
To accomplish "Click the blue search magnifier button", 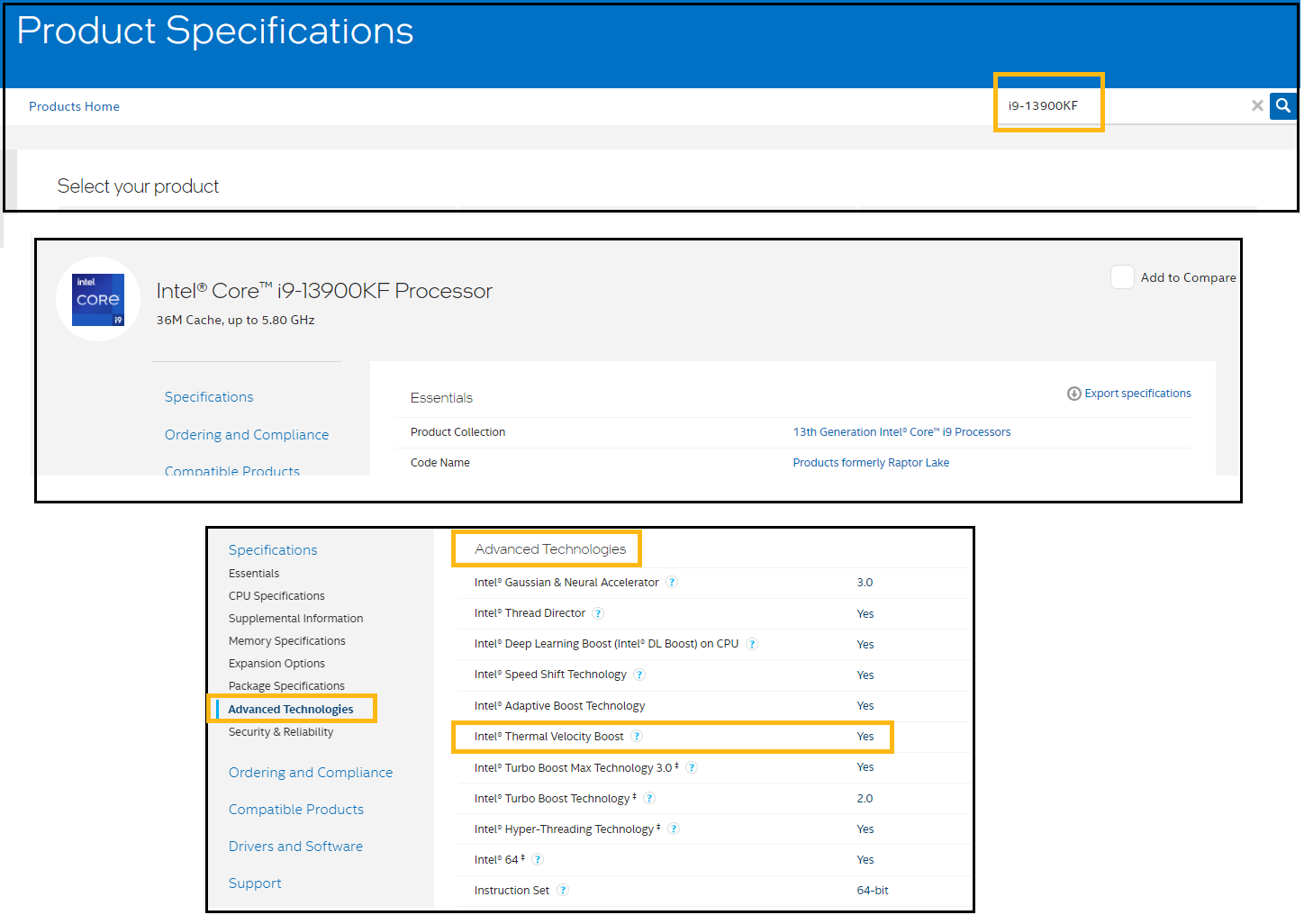I will pyautogui.click(x=1283, y=105).
